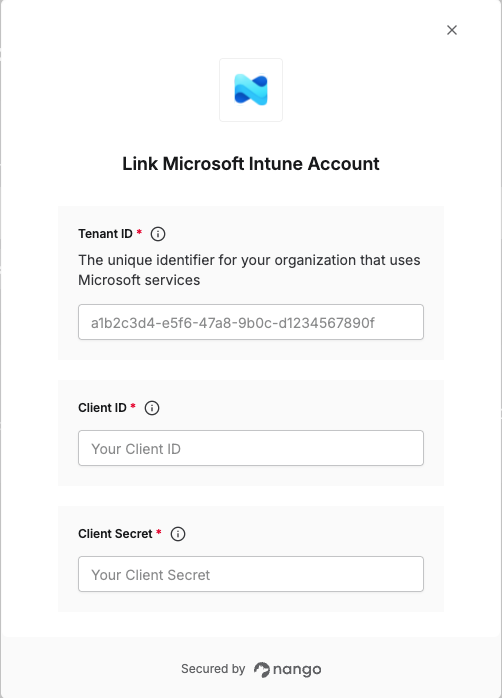Click the 'Client Secret' label

pos(115,534)
